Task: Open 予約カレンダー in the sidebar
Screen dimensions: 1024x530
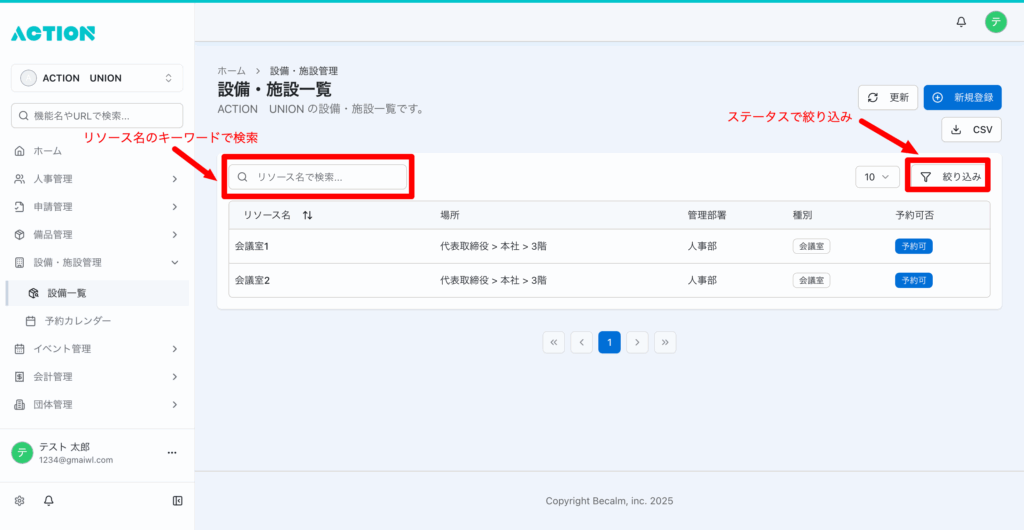Action: pyautogui.click(x=78, y=321)
